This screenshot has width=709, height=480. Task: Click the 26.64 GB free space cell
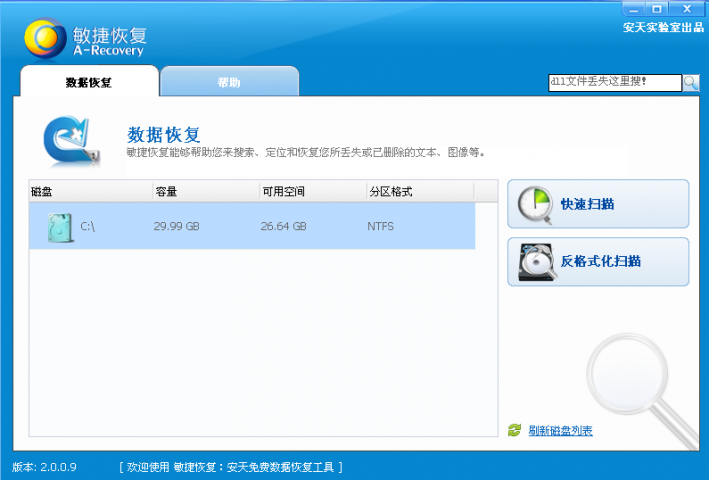pos(284,226)
